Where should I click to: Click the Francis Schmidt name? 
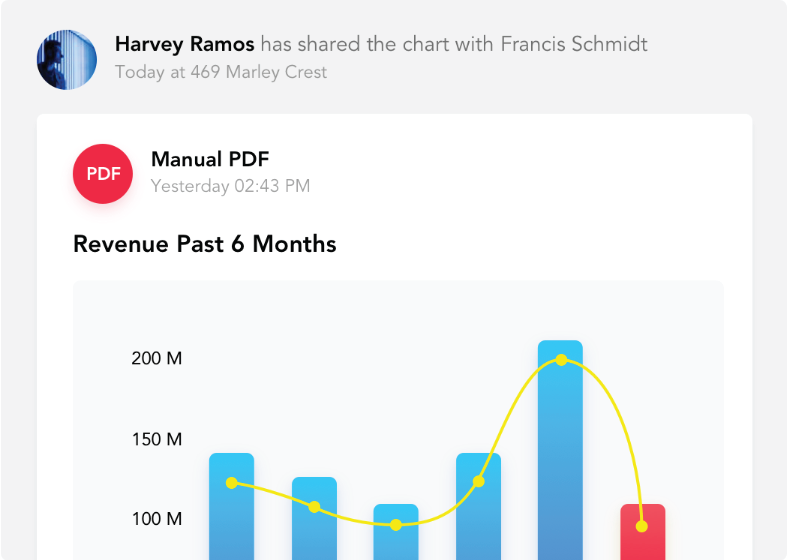(x=574, y=44)
